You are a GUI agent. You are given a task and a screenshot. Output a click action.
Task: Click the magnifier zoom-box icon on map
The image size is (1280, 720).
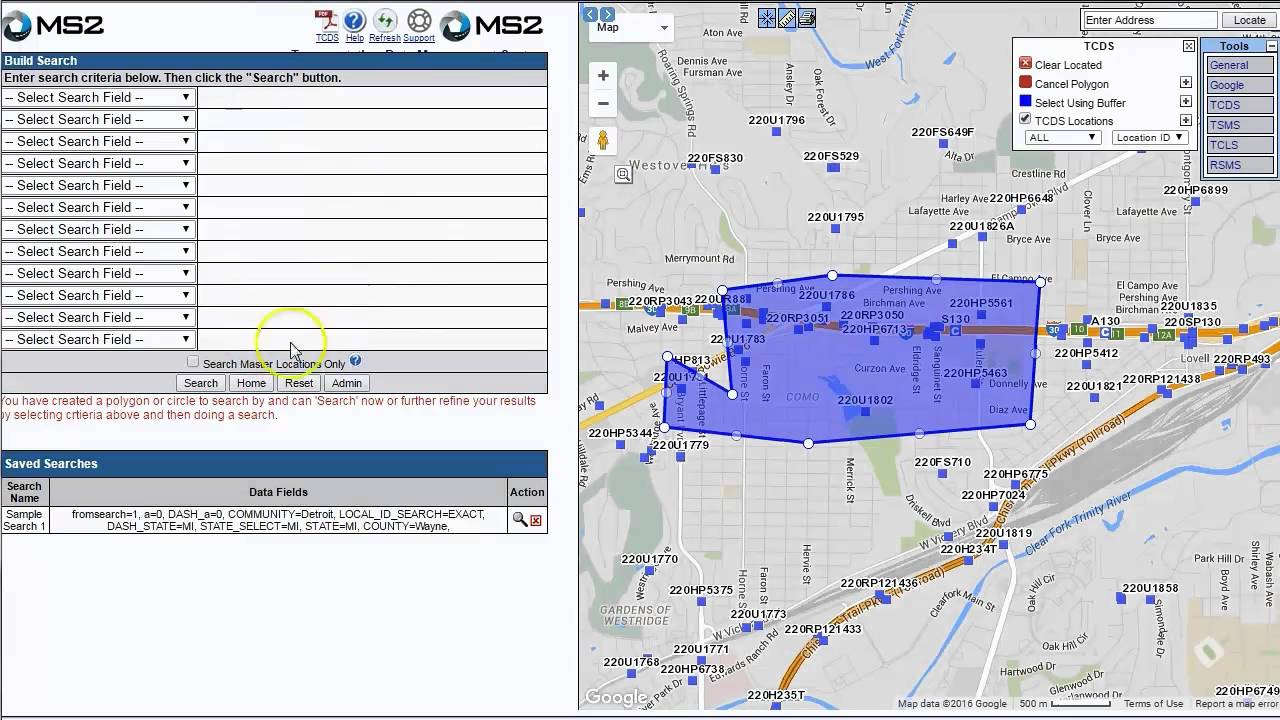623,175
